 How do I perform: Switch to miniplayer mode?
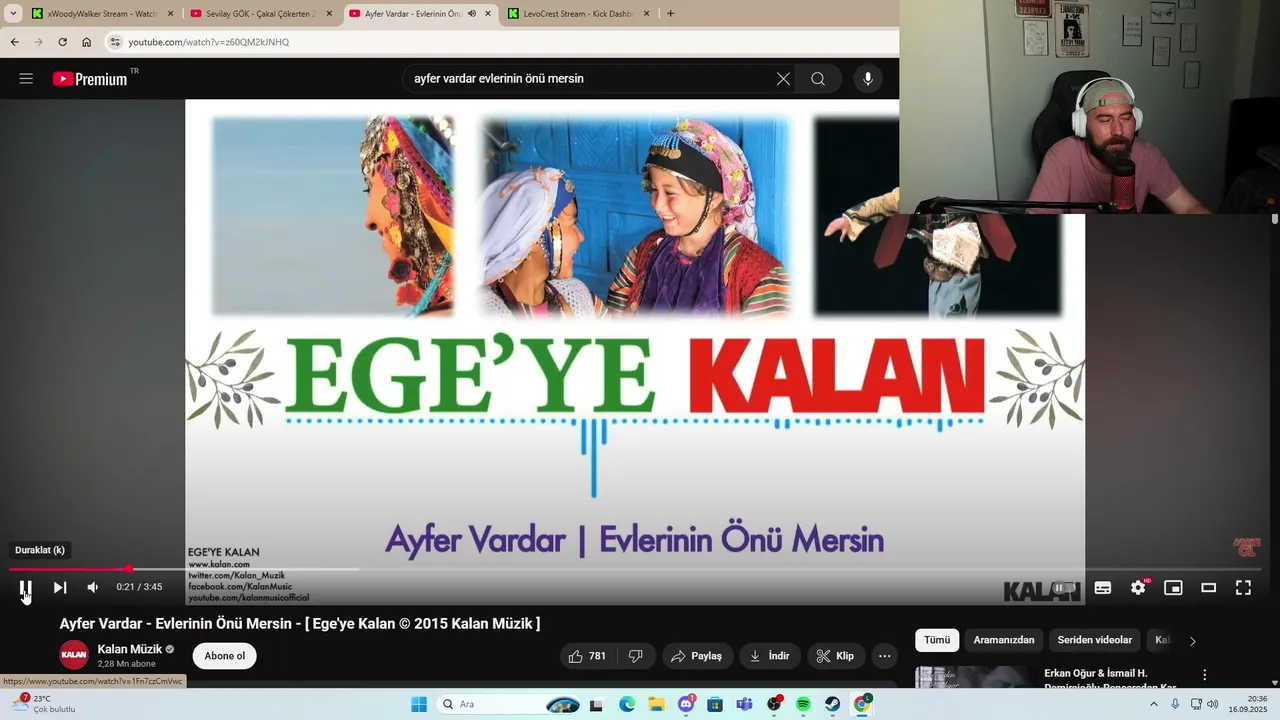tap(1173, 588)
